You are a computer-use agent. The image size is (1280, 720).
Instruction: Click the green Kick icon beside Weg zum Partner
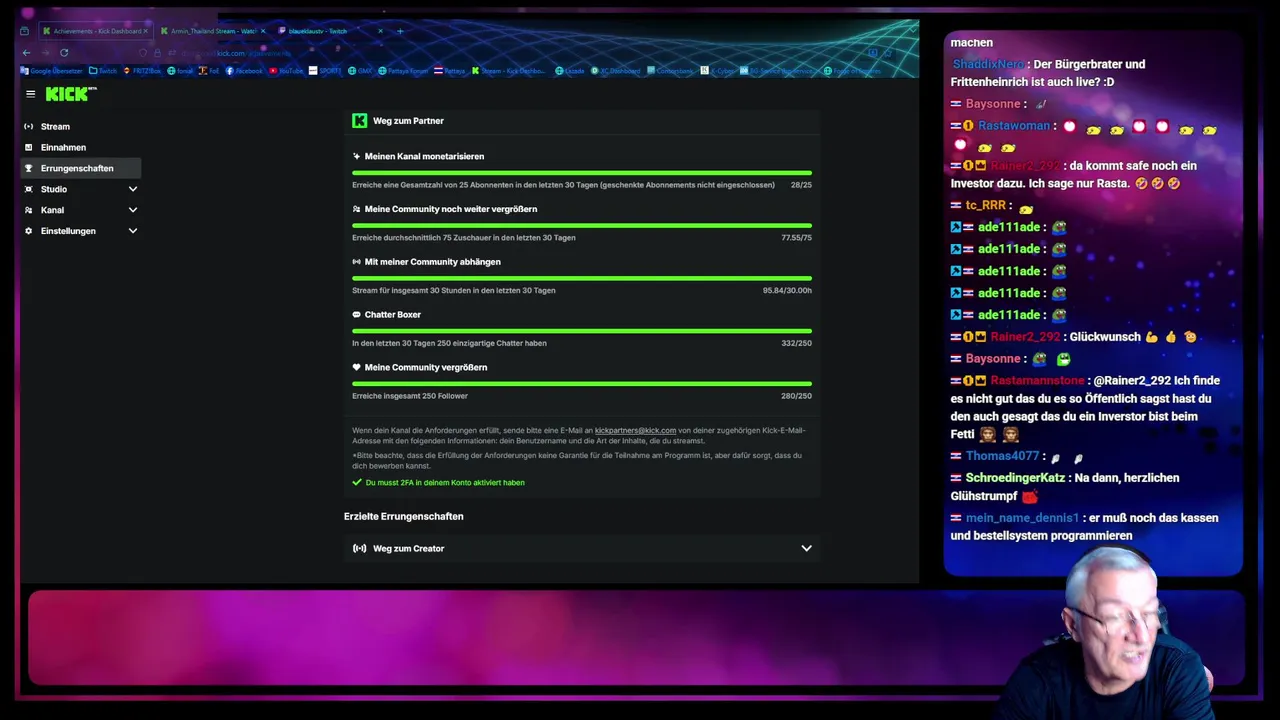(360, 121)
